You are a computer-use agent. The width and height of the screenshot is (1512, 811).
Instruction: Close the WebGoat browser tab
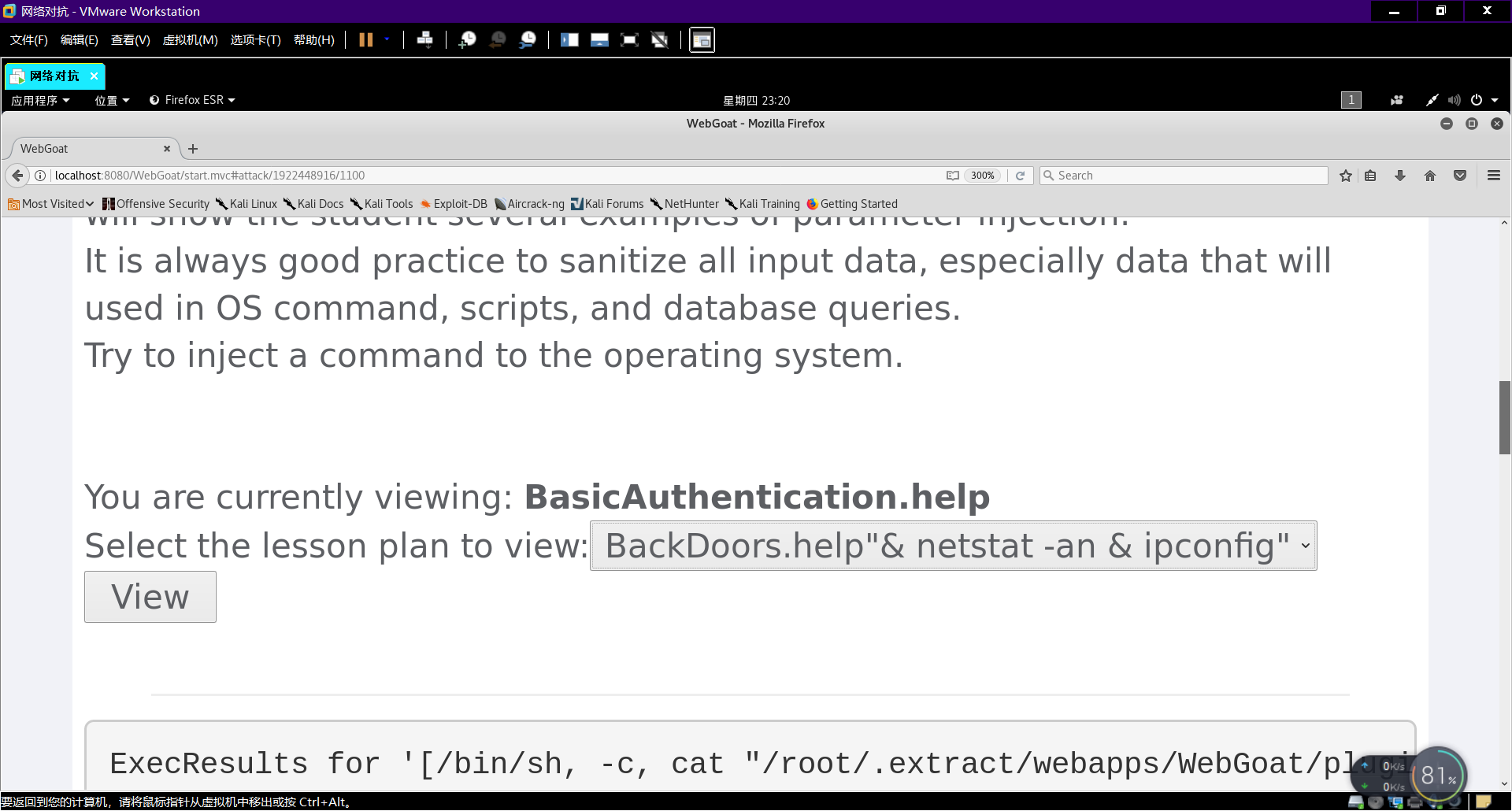[x=167, y=149]
